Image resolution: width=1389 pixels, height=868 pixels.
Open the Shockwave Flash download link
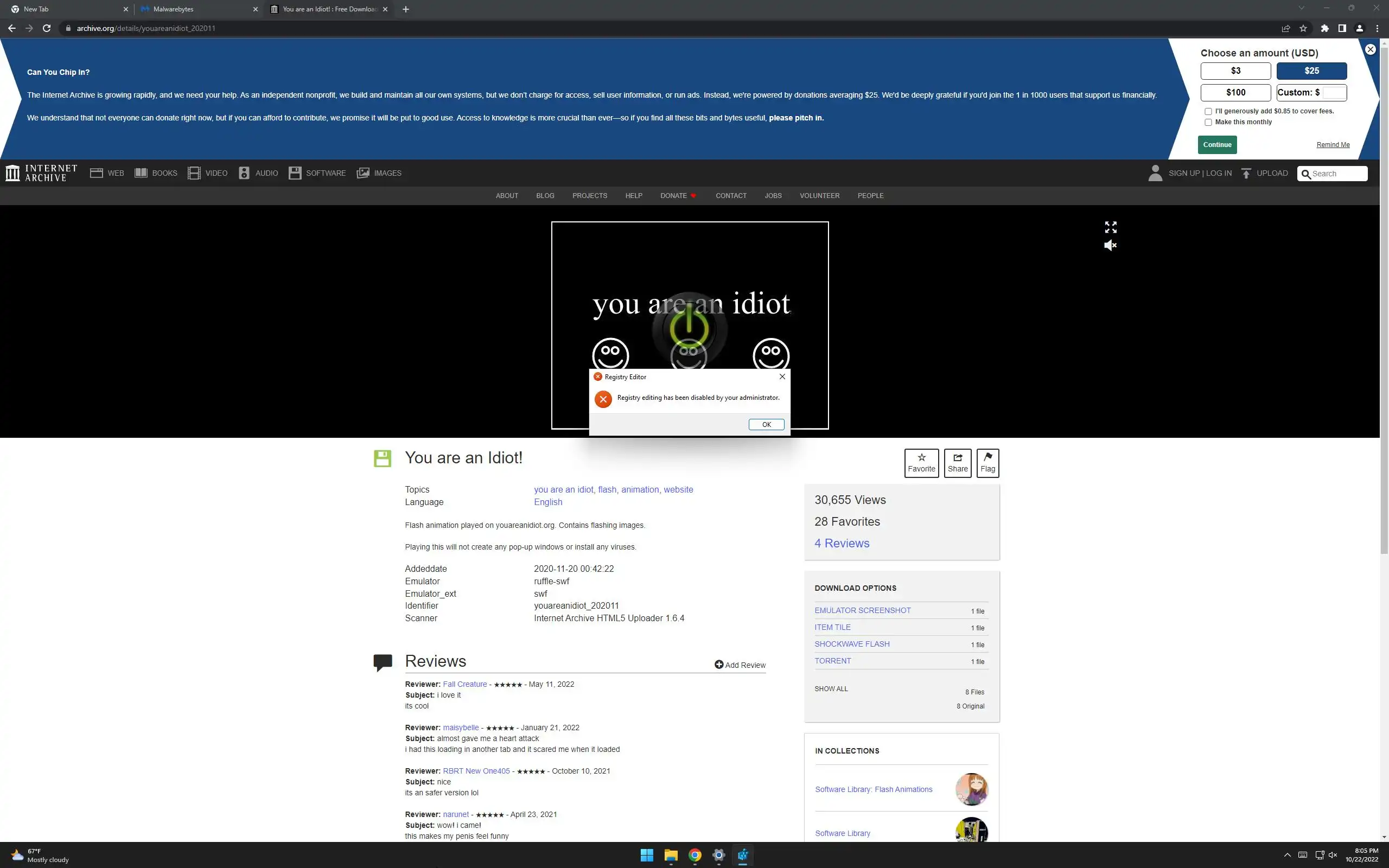click(852, 644)
